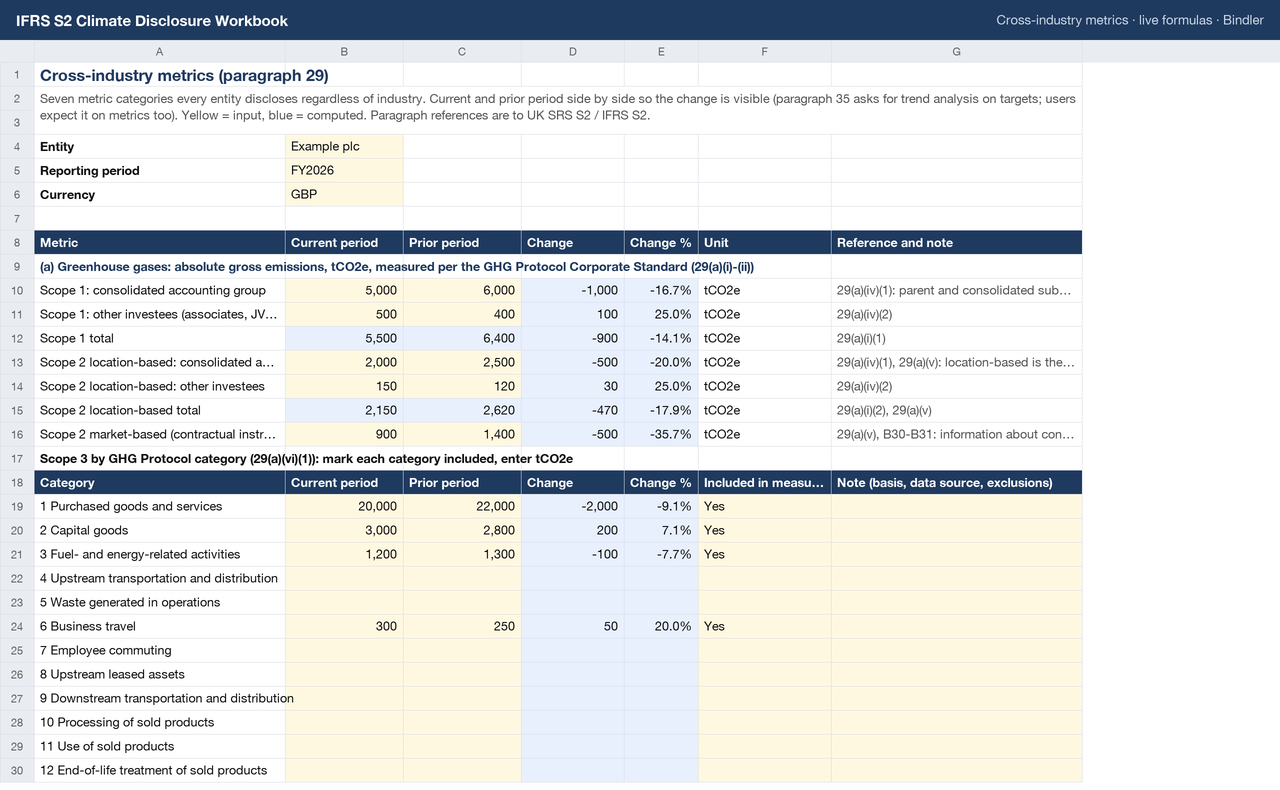The image size is (1280, 790).
Task: Select the 'IFRS S2 Climate Disclosure Workbook' title
Action: click(x=152, y=20)
